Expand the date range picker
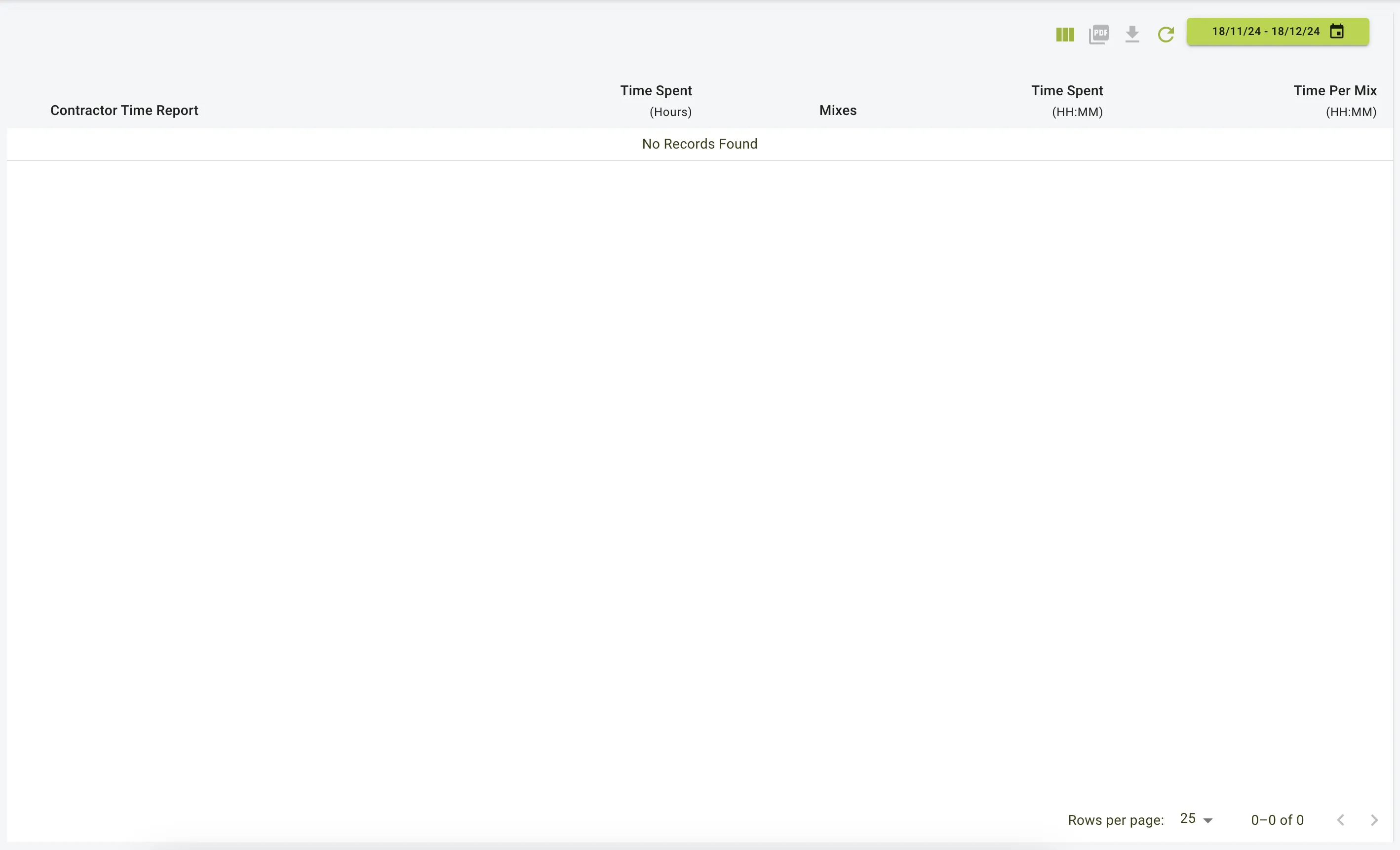This screenshot has width=1400, height=850. 1277,31
